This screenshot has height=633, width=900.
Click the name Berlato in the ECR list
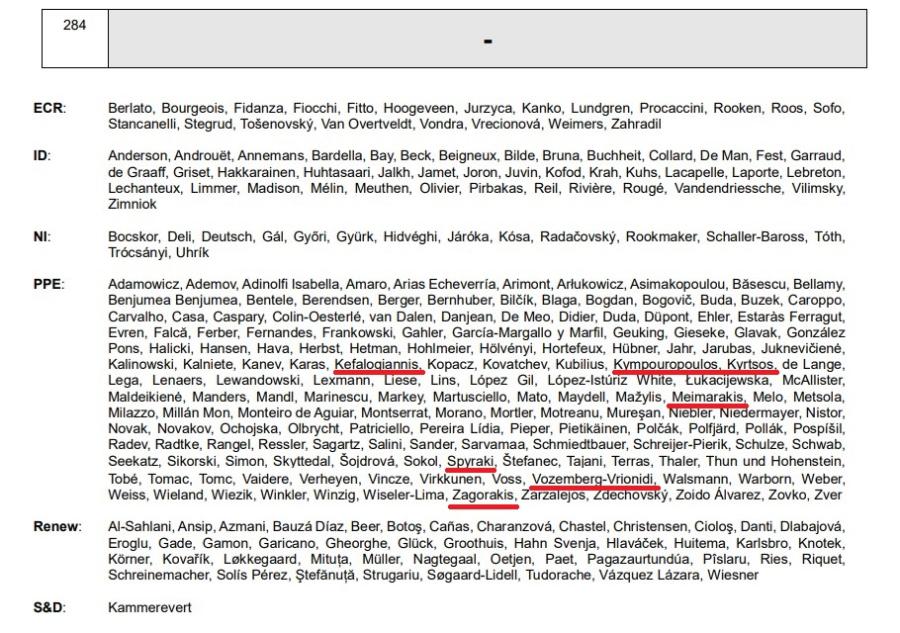pos(130,108)
